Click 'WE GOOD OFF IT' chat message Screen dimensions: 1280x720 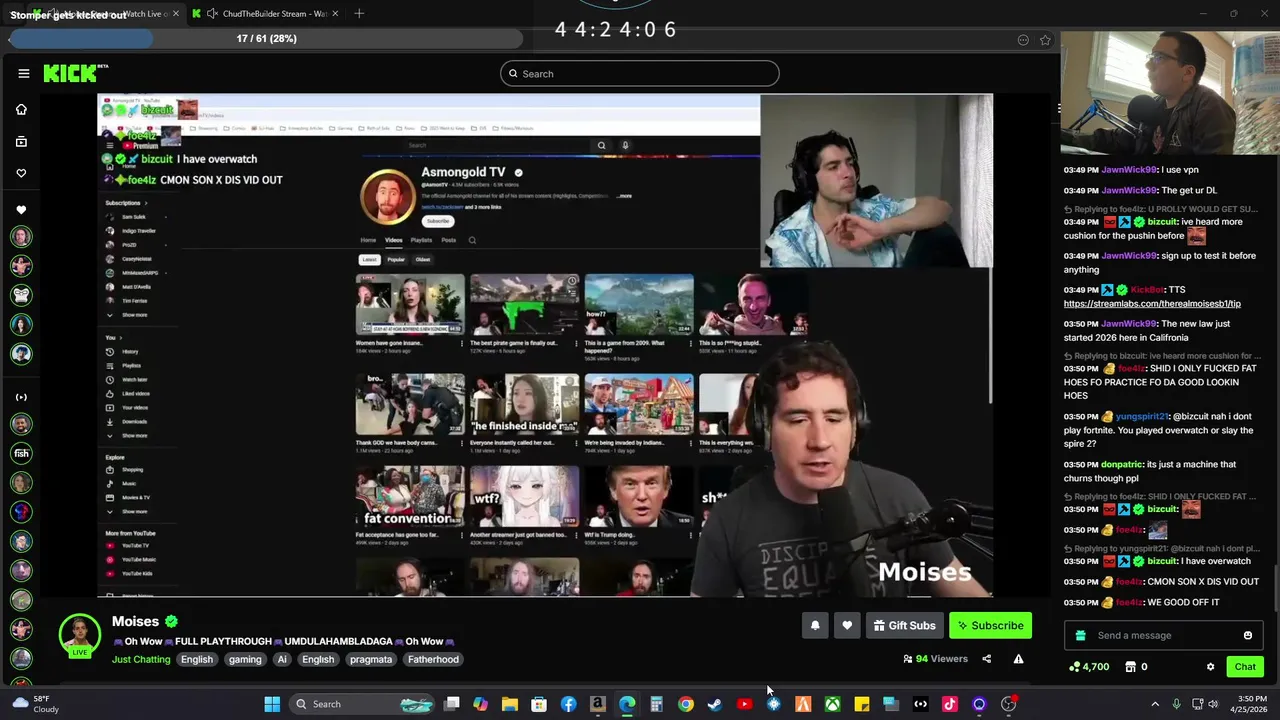click(x=1183, y=602)
